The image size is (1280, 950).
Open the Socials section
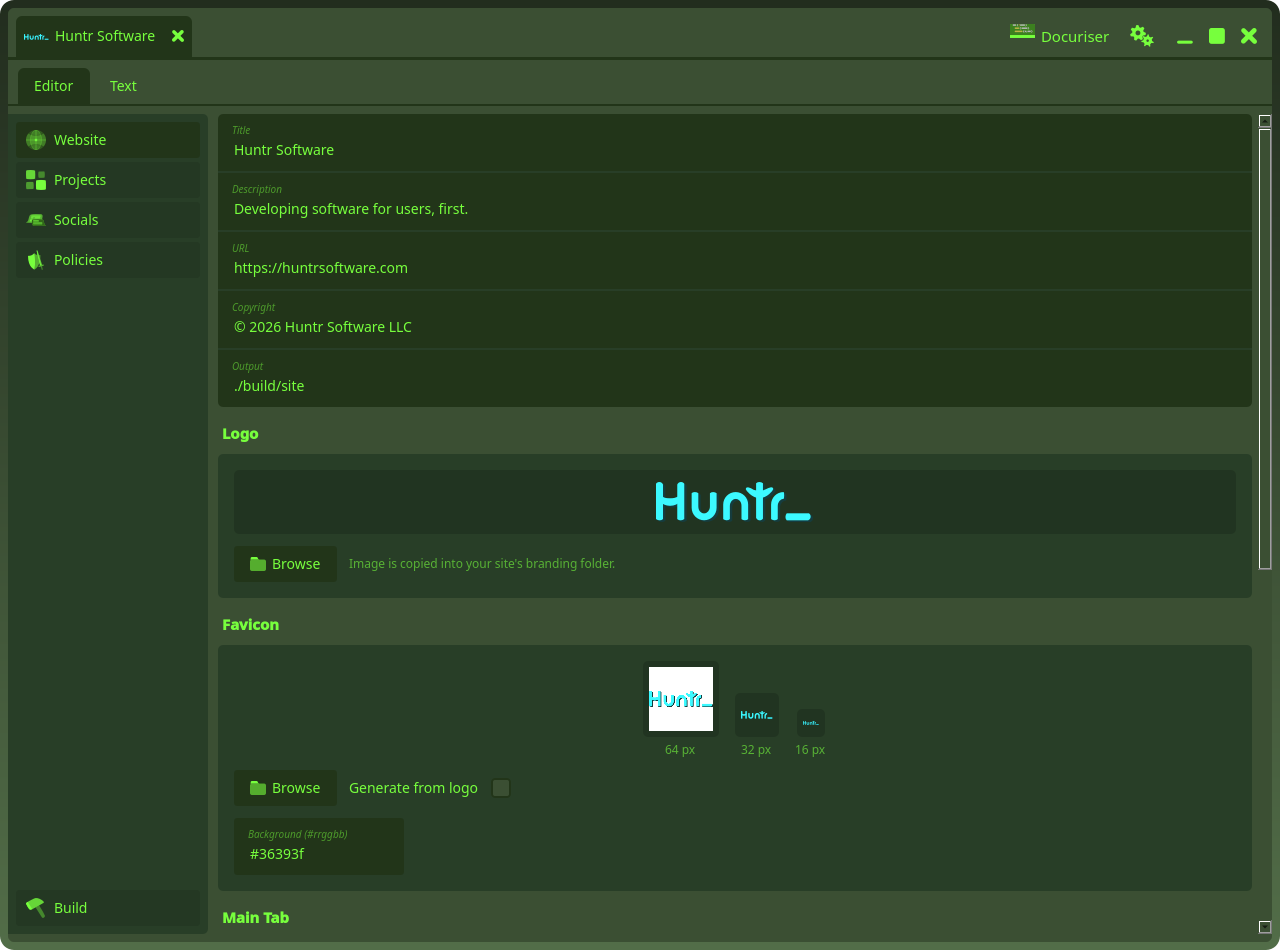click(108, 220)
